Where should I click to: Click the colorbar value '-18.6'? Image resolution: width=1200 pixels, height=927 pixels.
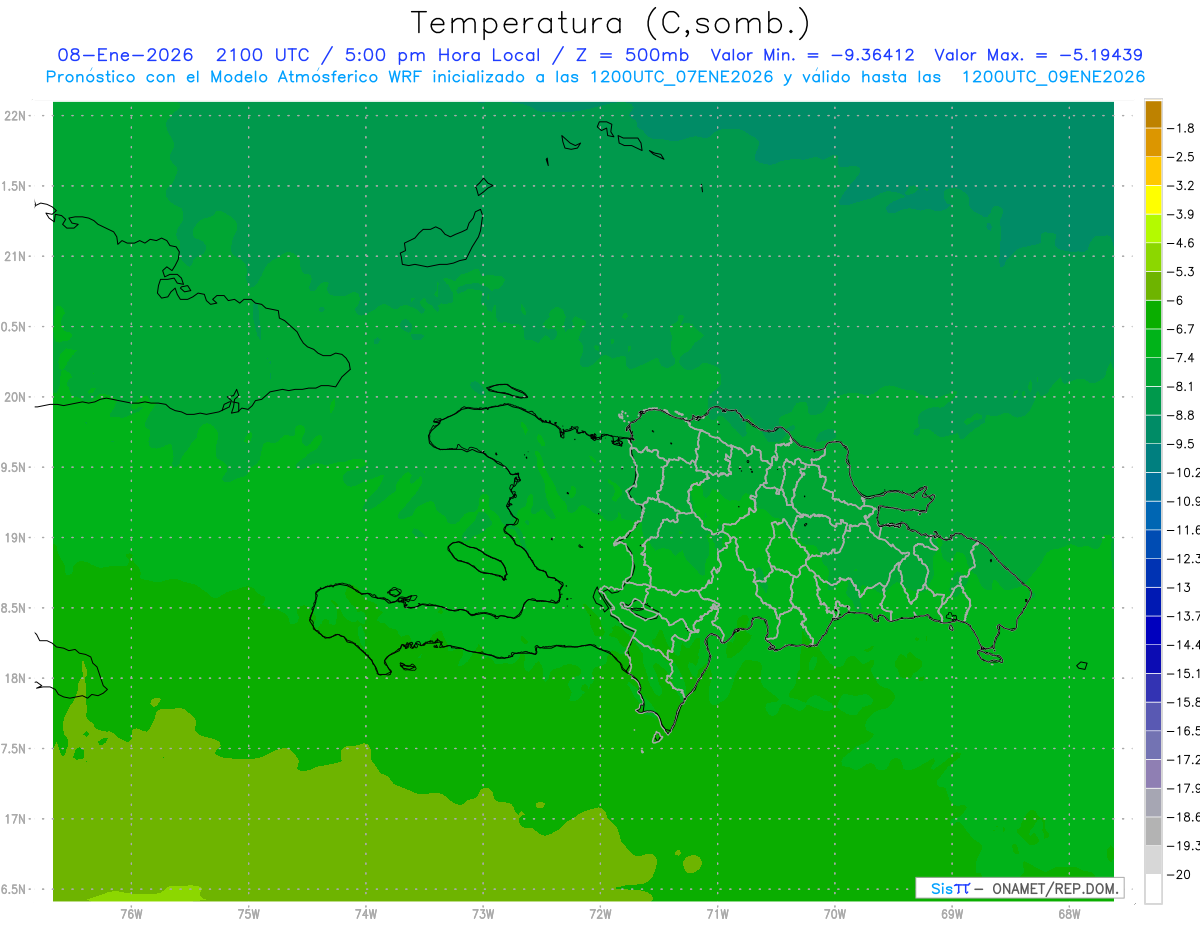[x=1184, y=818]
